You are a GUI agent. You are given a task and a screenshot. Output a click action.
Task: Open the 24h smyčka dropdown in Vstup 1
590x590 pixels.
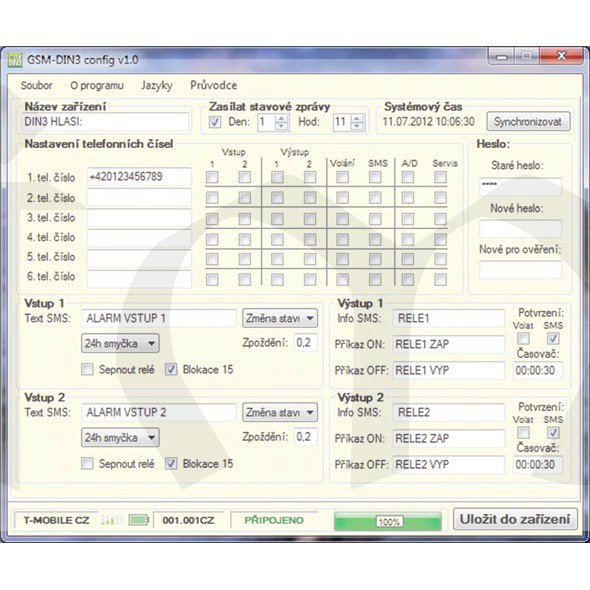pyautogui.click(x=120, y=343)
